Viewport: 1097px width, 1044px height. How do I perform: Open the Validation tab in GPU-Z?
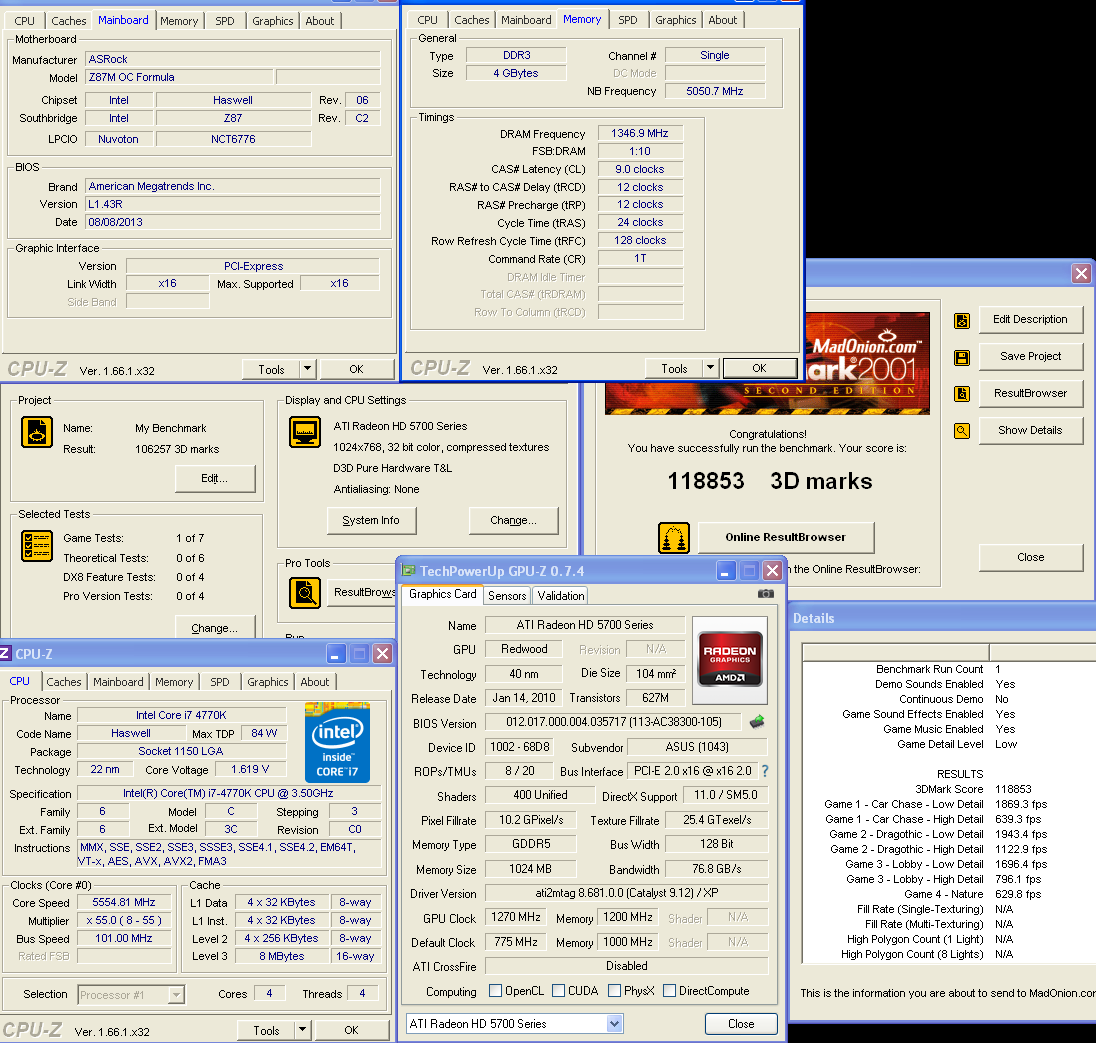point(560,595)
